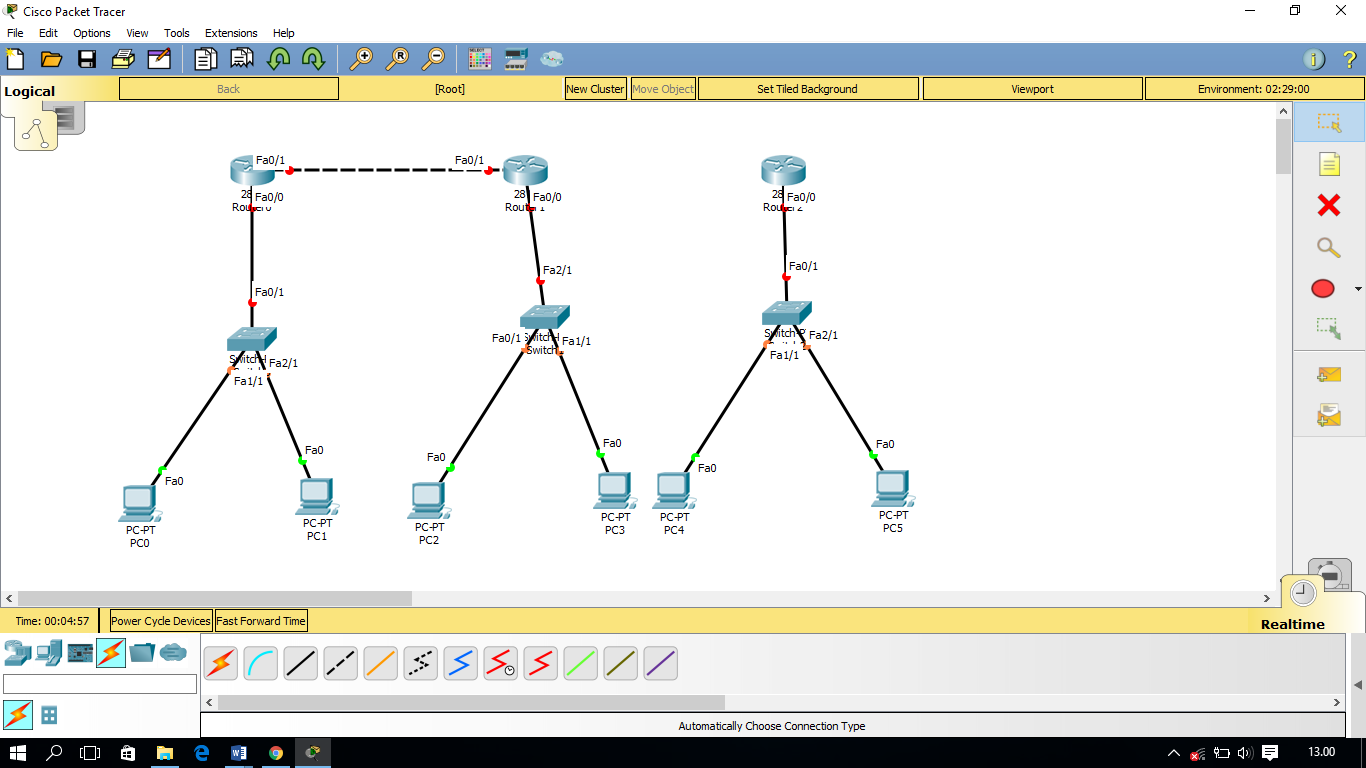Select the Serial DCE connection
This screenshot has height=768, width=1366.
click(500, 663)
